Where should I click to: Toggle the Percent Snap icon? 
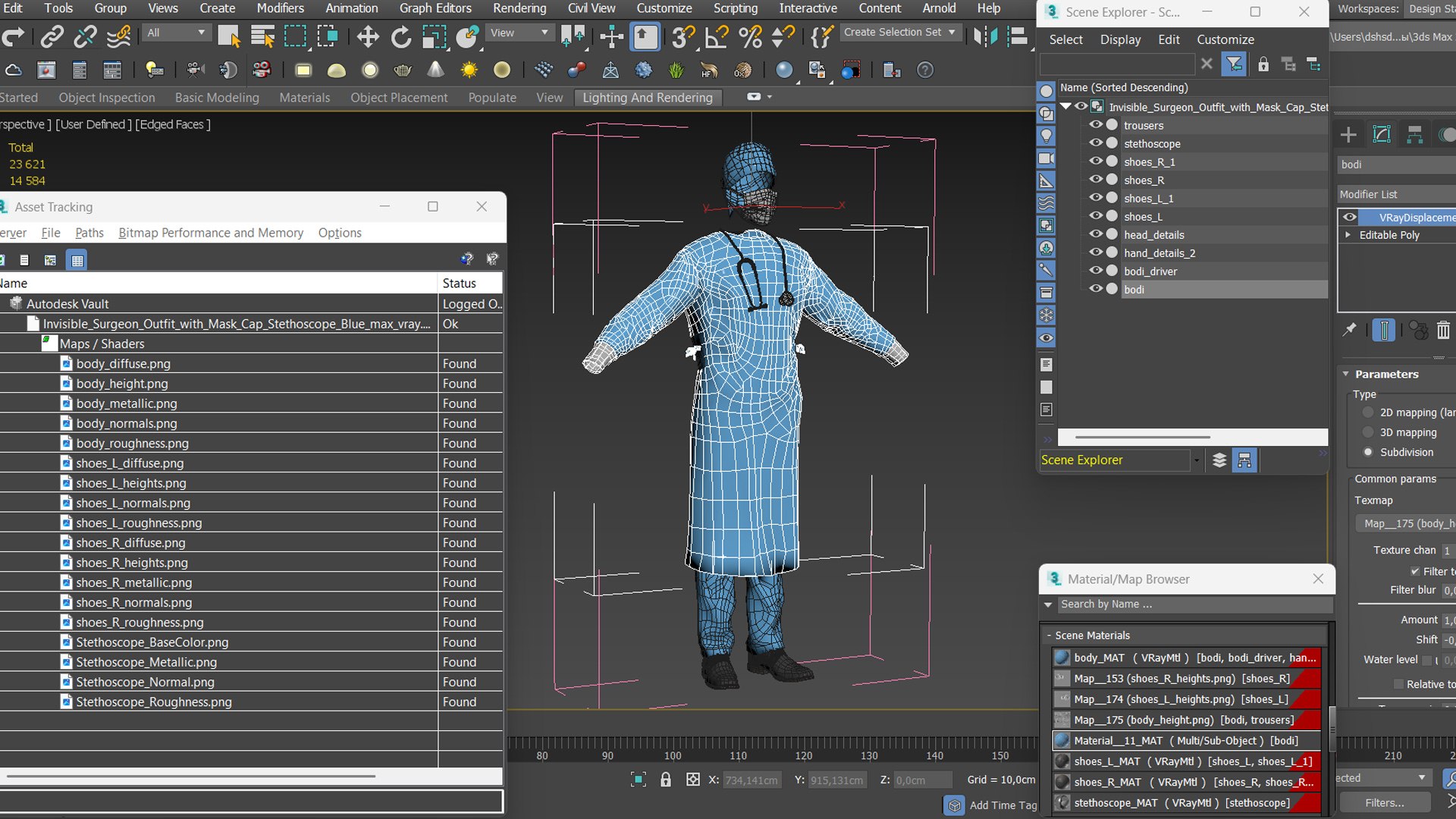pos(750,36)
